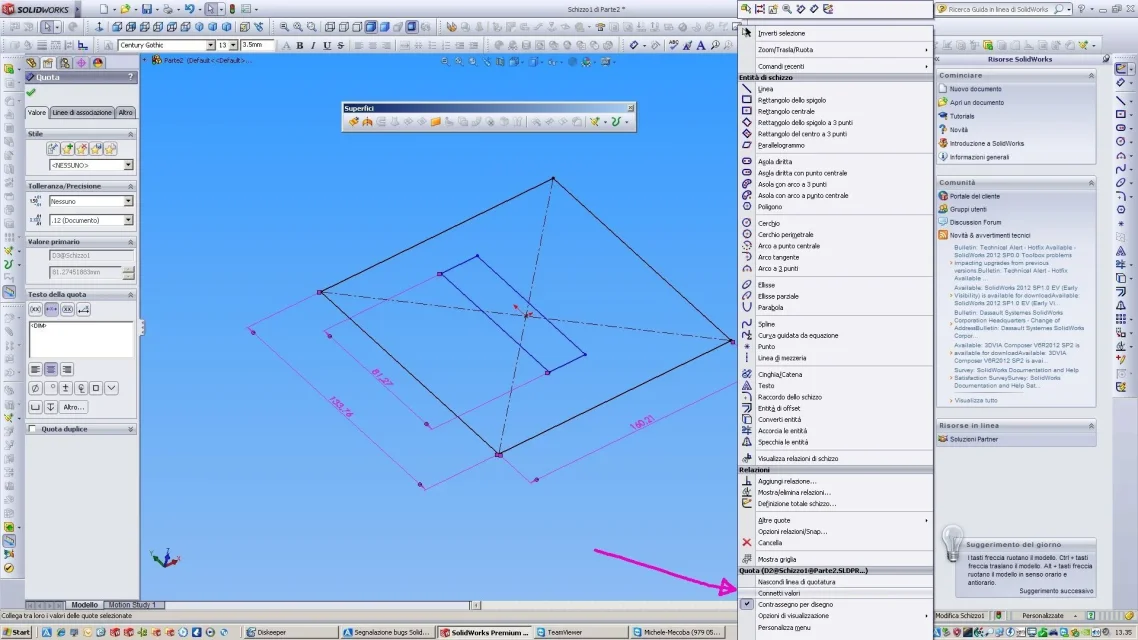
Task: Open the Stile <NESSUNO> dropdown
Action: tap(128, 165)
